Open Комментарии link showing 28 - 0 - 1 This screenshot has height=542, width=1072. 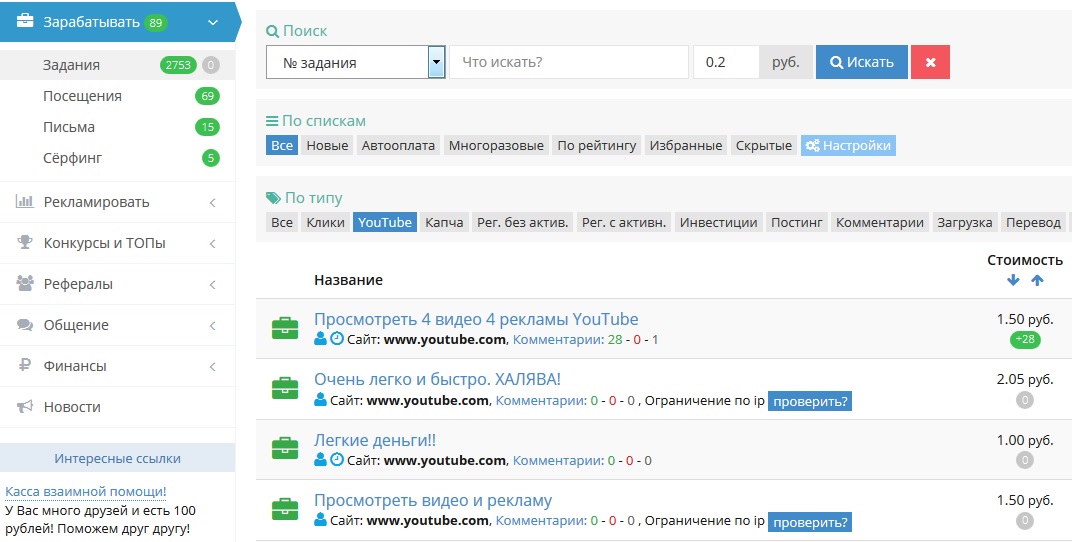[559, 339]
